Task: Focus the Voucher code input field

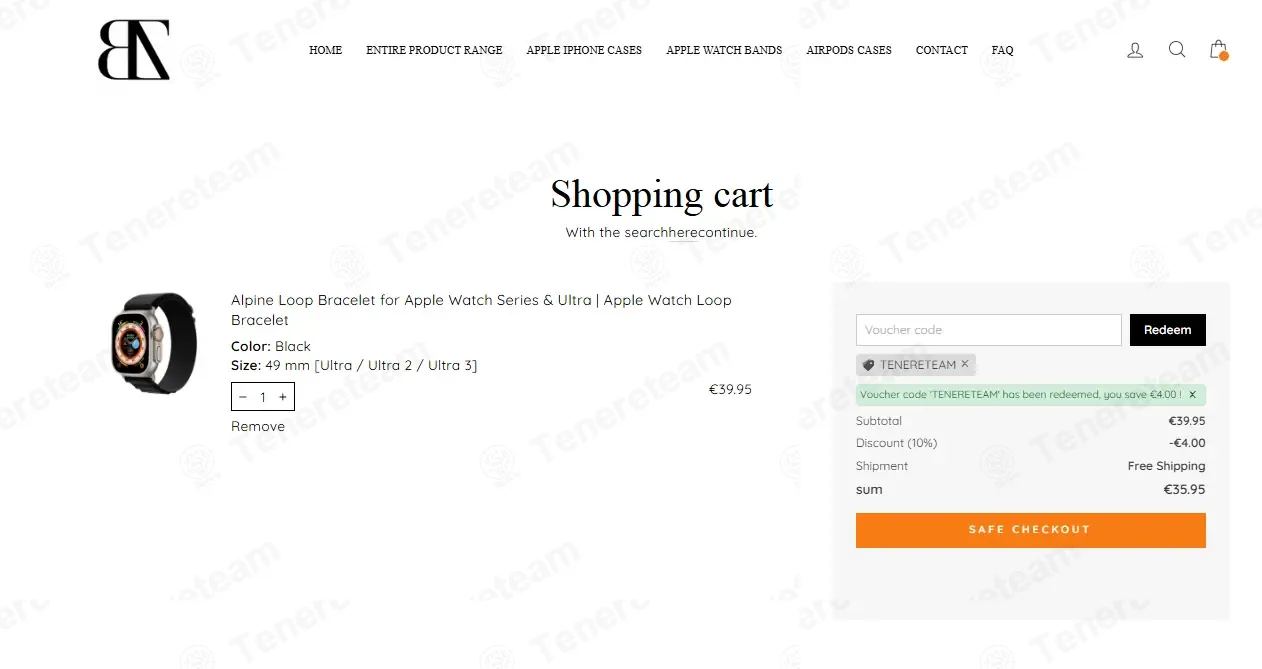Action: click(x=988, y=330)
